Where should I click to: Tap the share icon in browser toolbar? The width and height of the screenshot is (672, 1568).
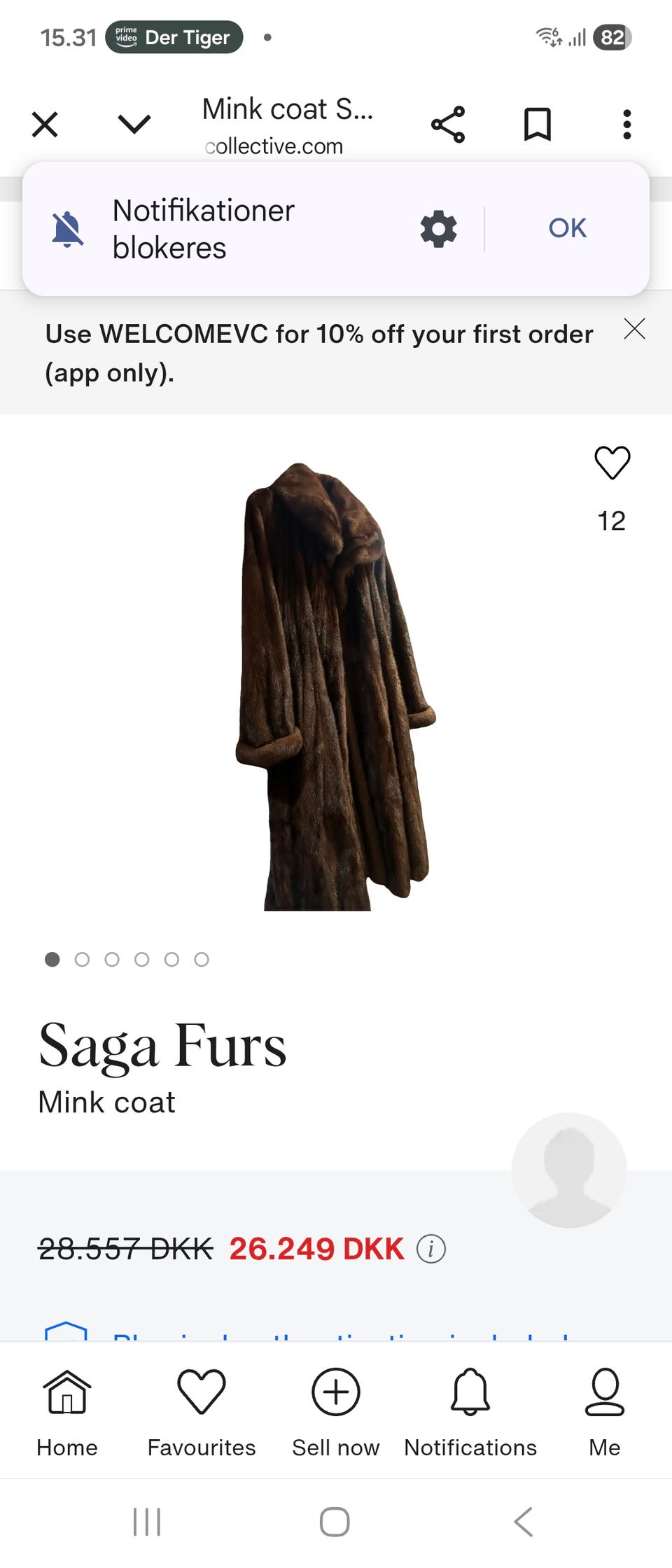(x=448, y=125)
